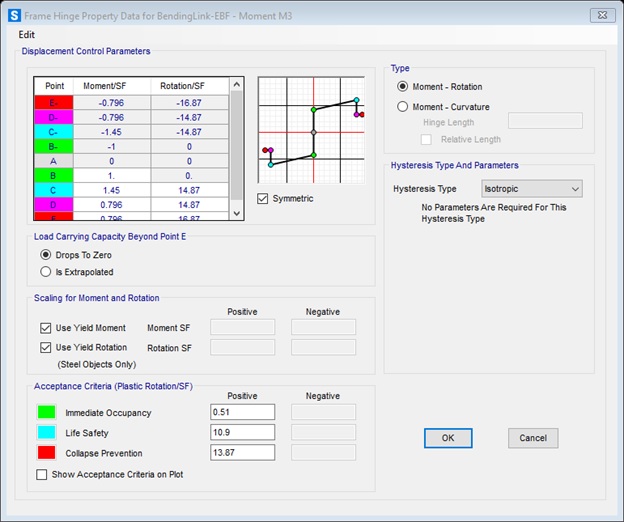The height and width of the screenshot is (522, 624).
Task: Edit the Immediate Occupancy positive value field
Action: [x=242, y=412]
